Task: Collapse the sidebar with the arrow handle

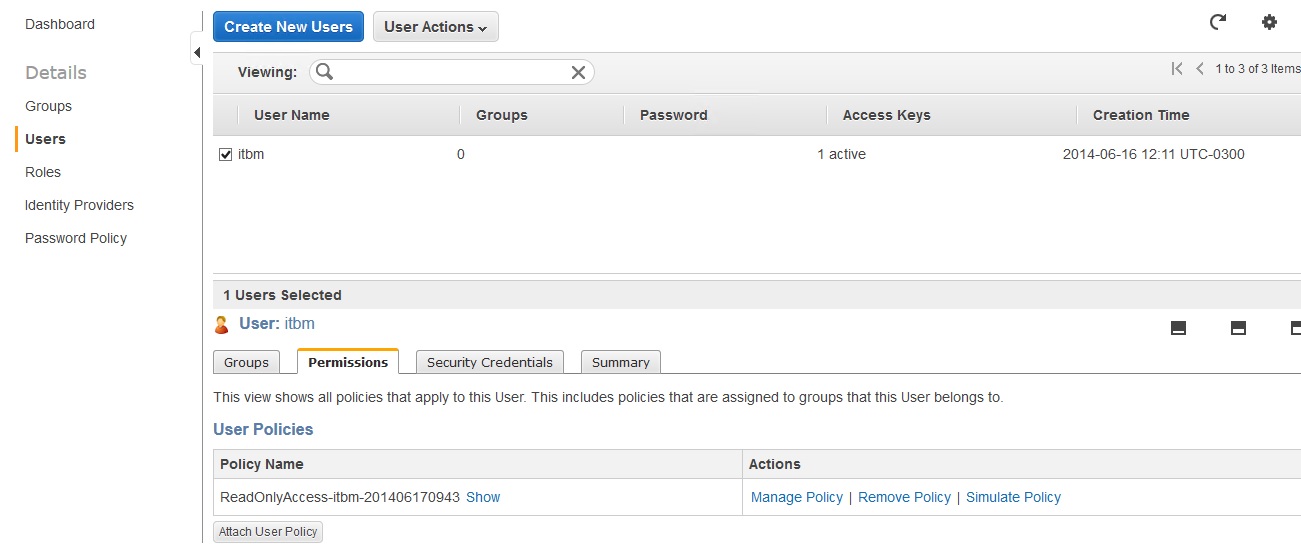Action: [196, 52]
